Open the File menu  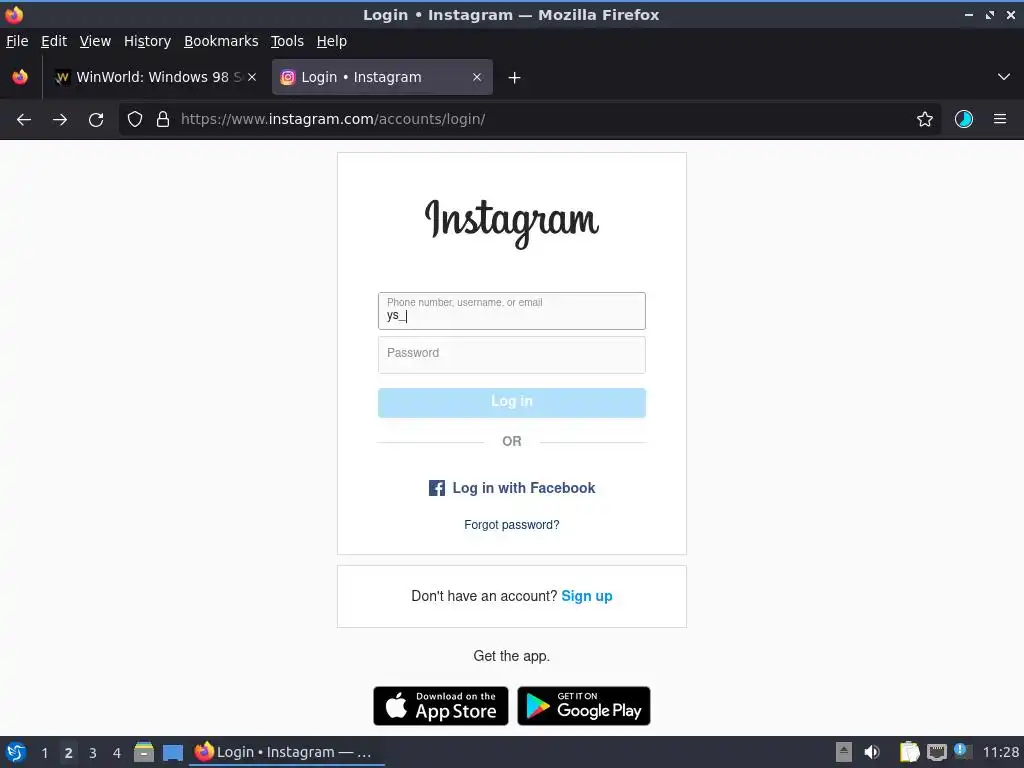point(17,41)
